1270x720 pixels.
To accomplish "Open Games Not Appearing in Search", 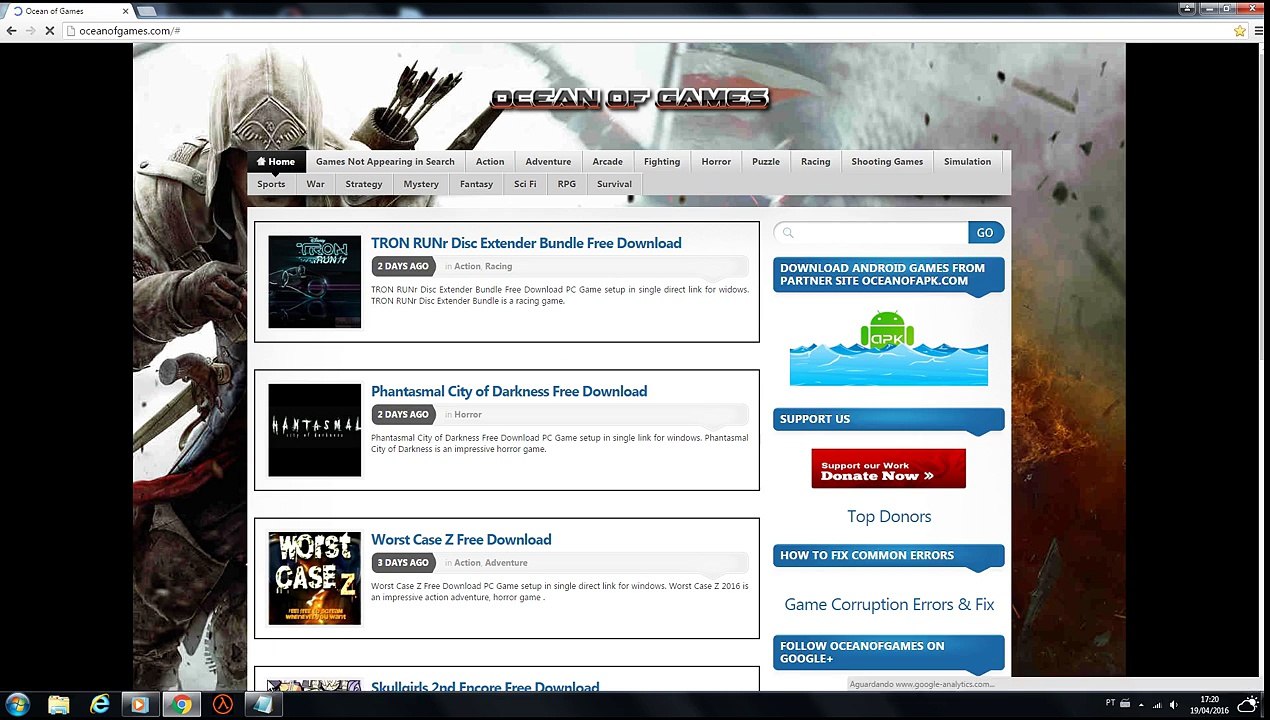I will pos(385,161).
